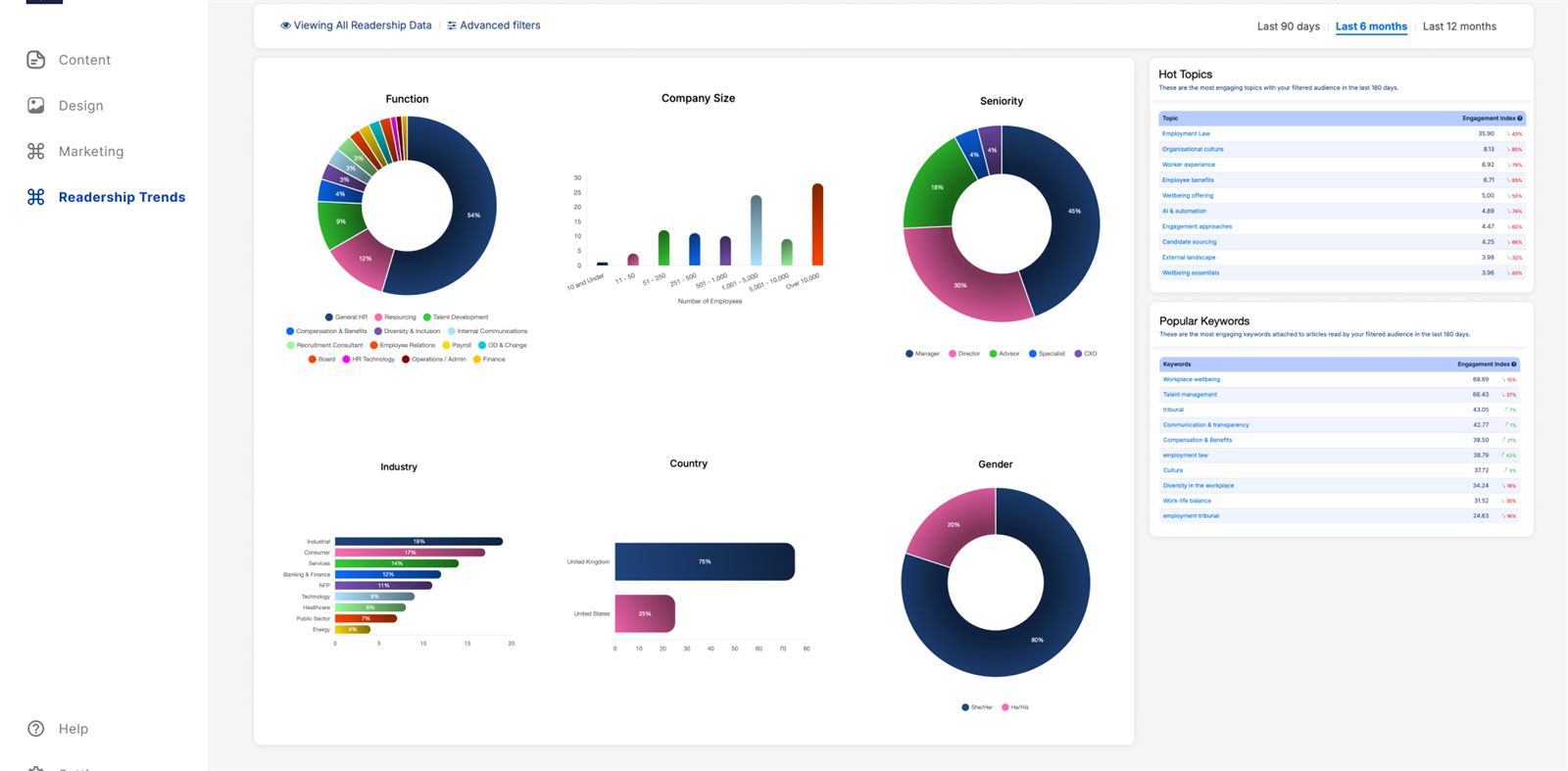The height and width of the screenshot is (771, 1568).
Task: Click the Hot Topics Engagement Index info icon
Action: [1520, 119]
